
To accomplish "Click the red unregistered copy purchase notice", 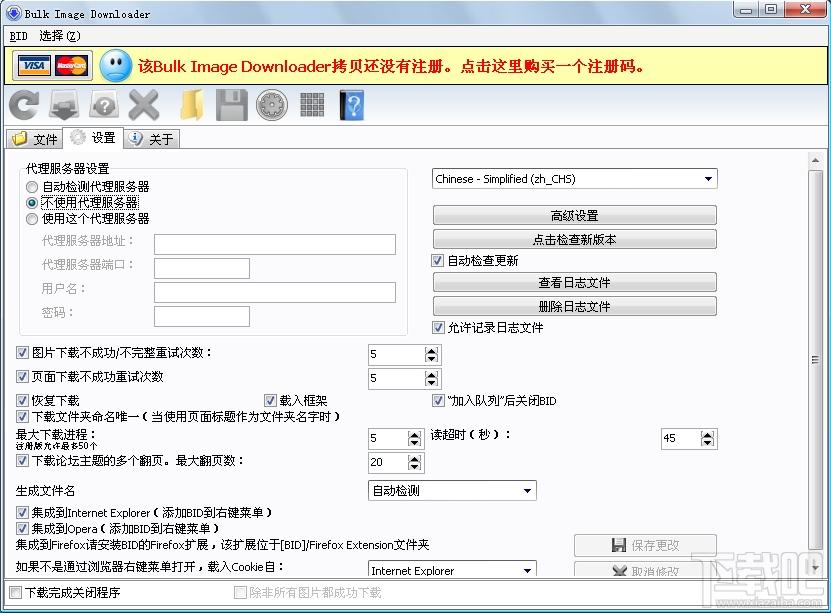I will tap(391, 66).
